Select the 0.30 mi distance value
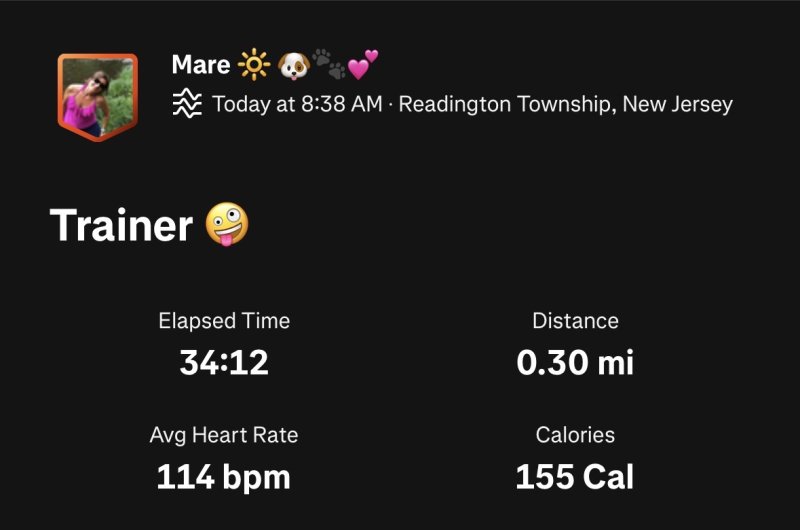This screenshot has width=800, height=530. click(575, 362)
